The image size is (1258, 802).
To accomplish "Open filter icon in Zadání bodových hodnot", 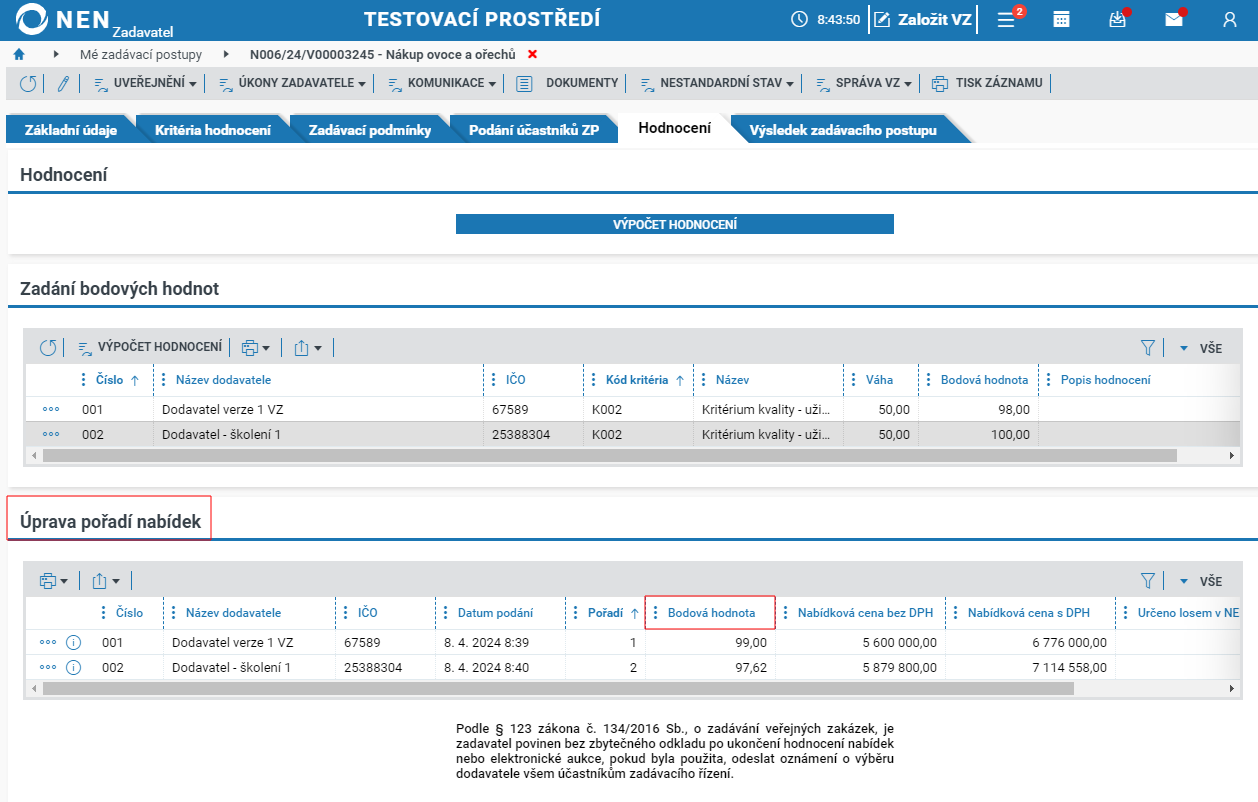I will (x=1148, y=348).
